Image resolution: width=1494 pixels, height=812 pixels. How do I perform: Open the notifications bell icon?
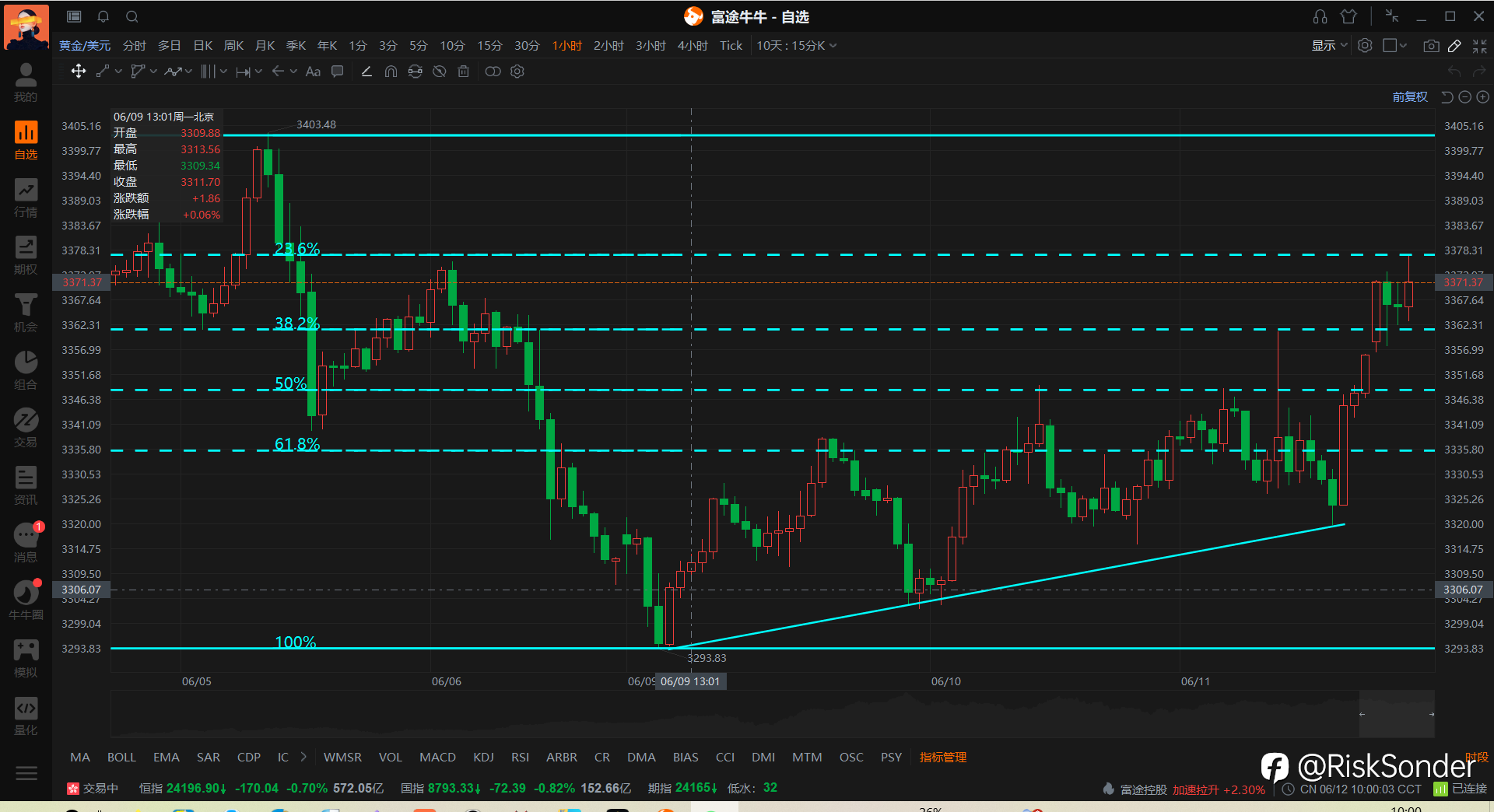(103, 16)
